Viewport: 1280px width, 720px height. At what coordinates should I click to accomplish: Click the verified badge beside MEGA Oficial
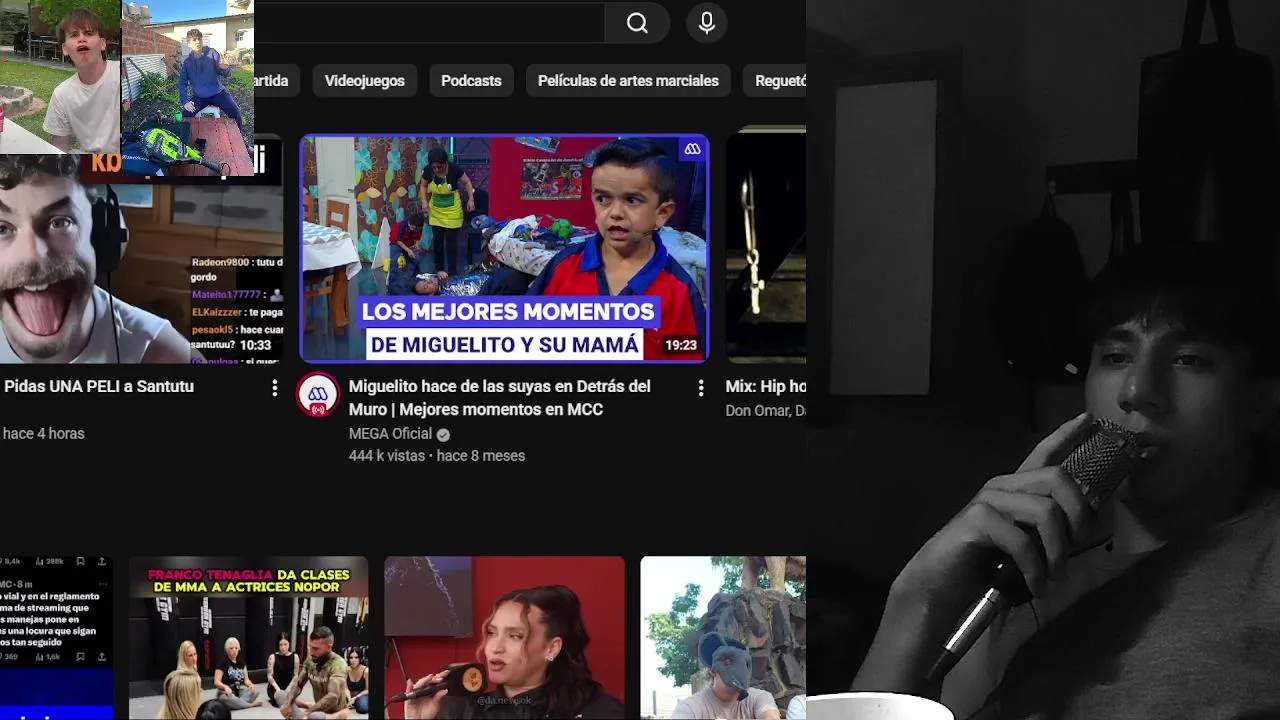click(443, 434)
